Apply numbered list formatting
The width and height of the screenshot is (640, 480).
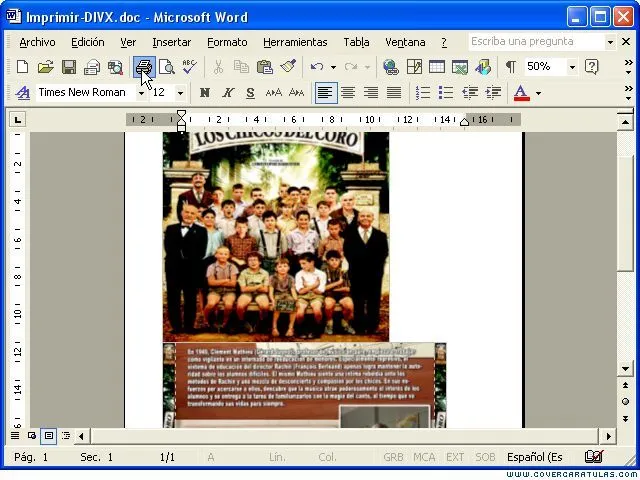422,93
